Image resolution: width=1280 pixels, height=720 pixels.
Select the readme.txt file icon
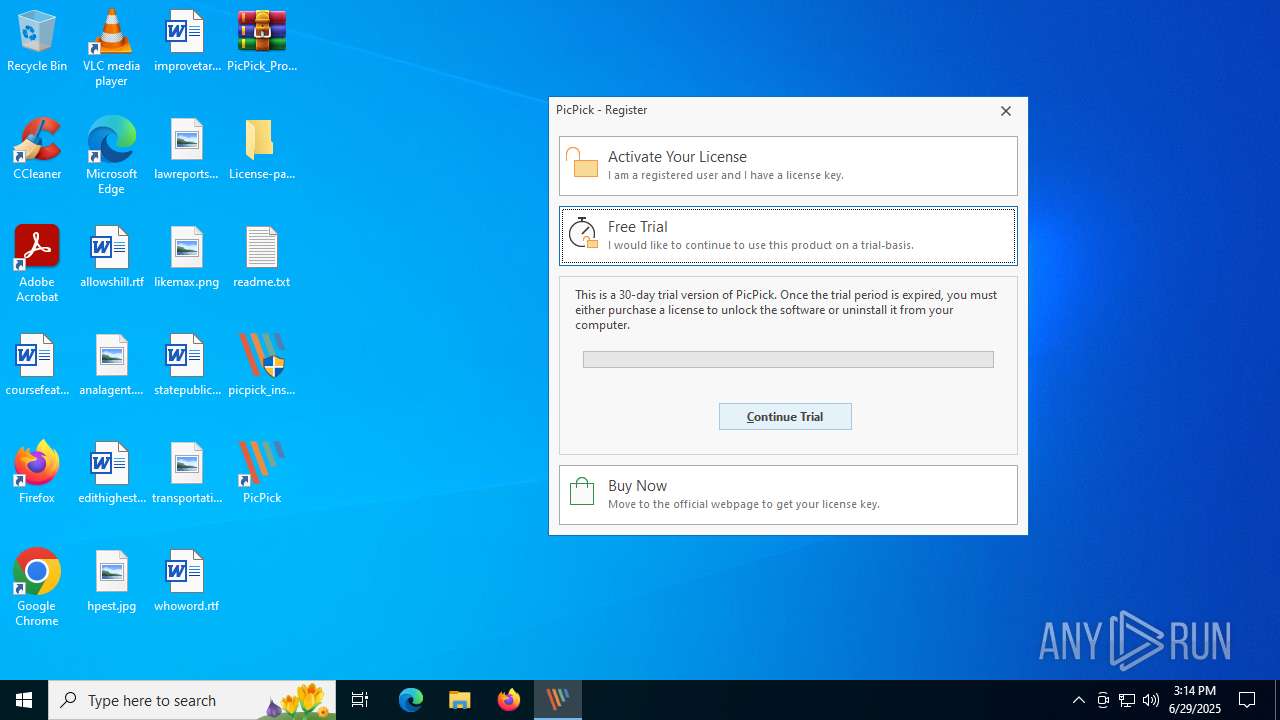point(262,258)
